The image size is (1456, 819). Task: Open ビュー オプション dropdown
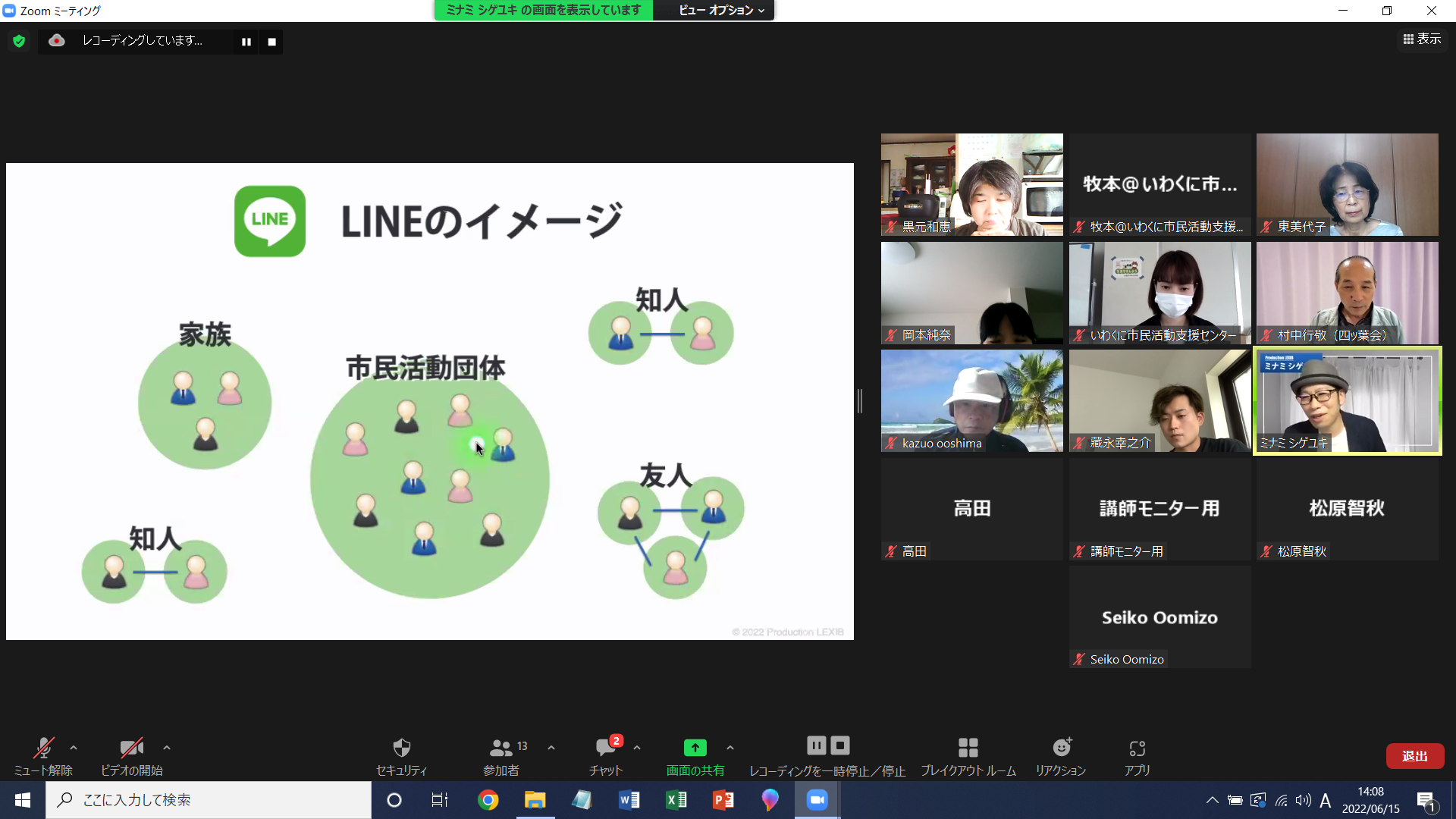[x=721, y=11]
